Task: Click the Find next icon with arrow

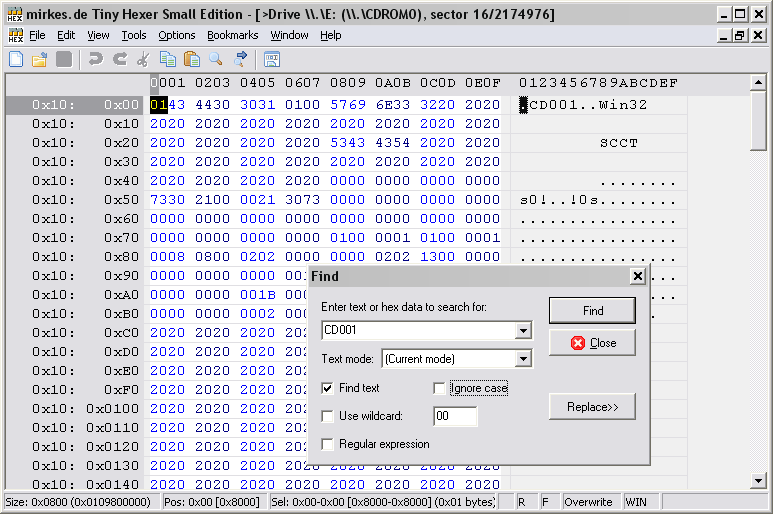Action: click(x=240, y=60)
